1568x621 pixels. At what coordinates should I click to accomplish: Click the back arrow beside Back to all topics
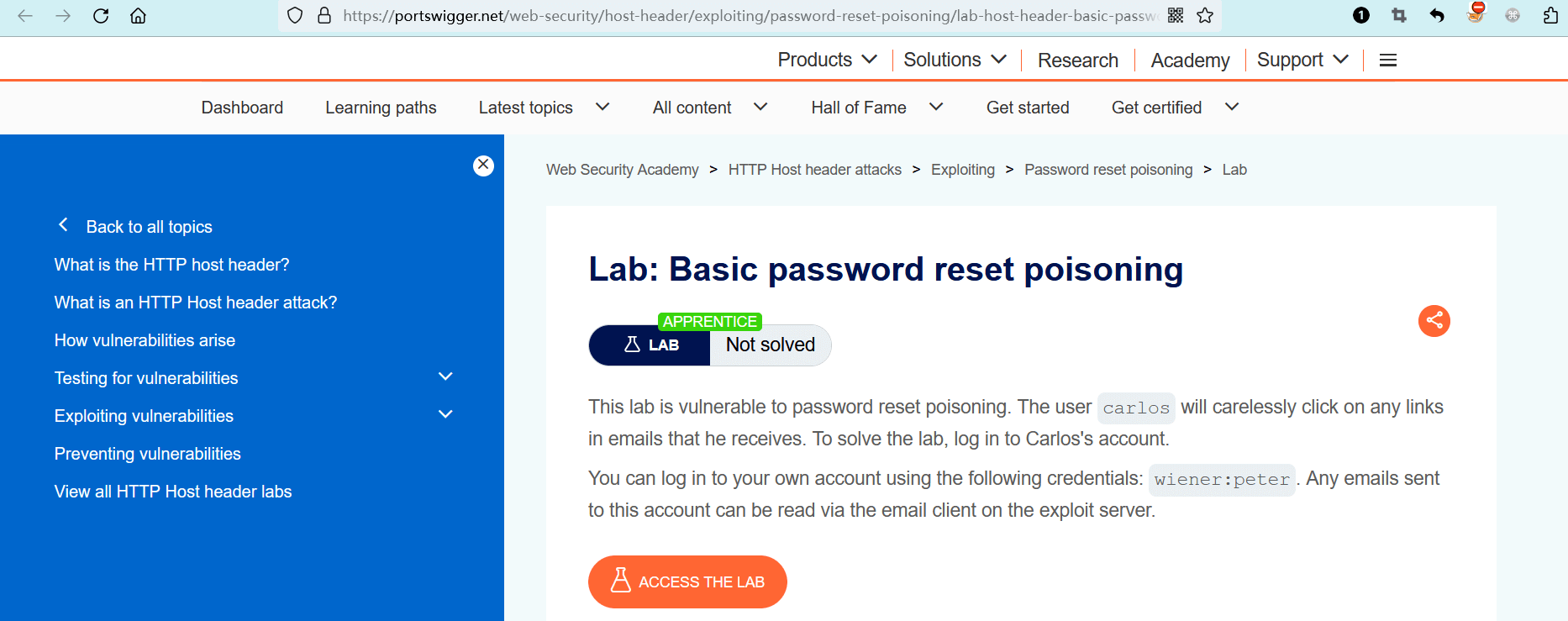[x=63, y=225]
